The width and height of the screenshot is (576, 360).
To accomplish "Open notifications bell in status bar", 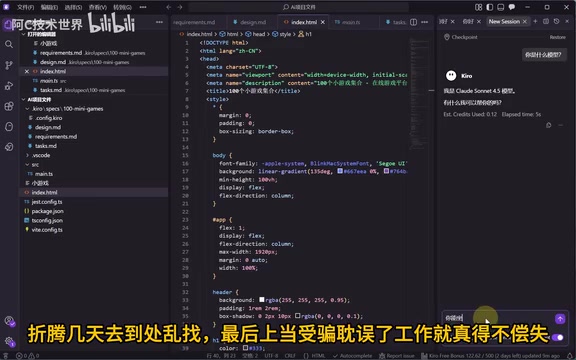I will 570,356.
